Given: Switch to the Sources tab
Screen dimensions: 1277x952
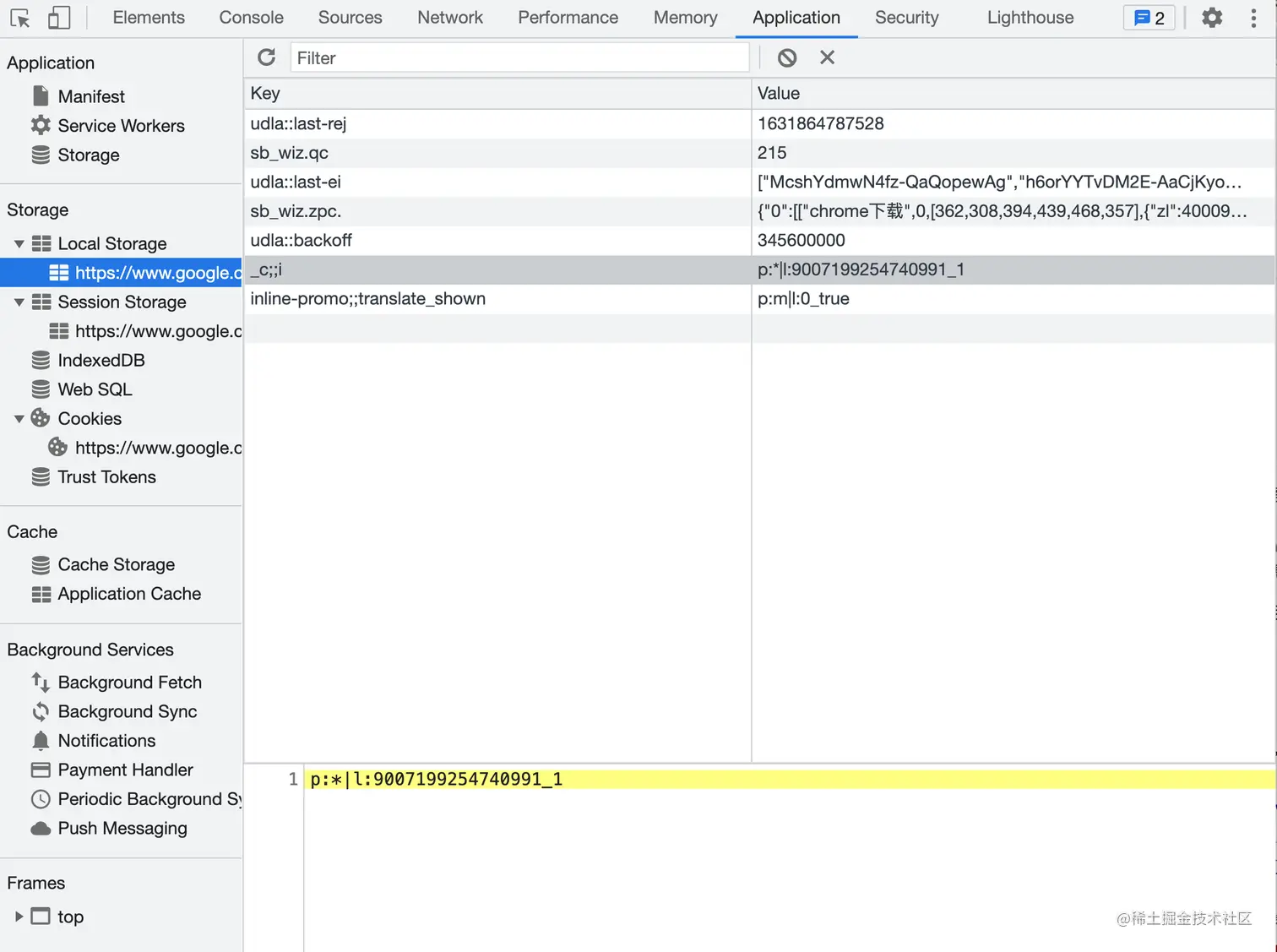Looking at the screenshot, I should [x=350, y=18].
